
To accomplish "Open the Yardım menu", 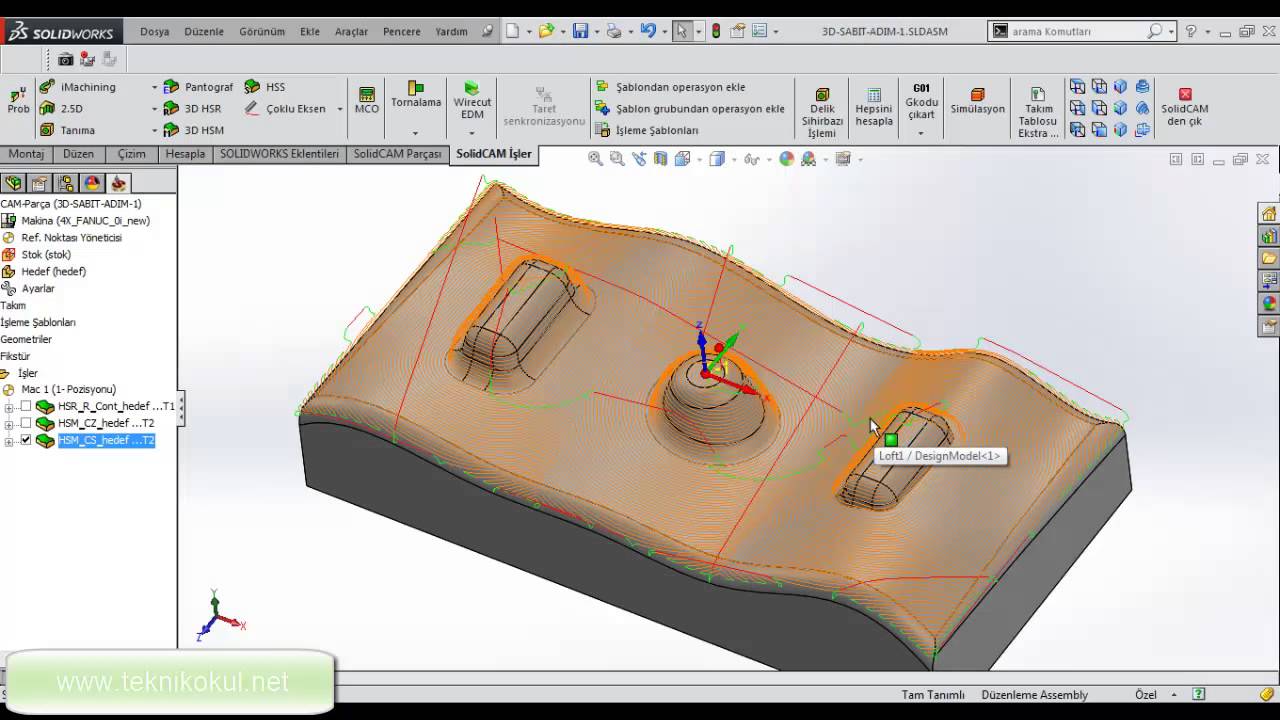I will point(451,31).
